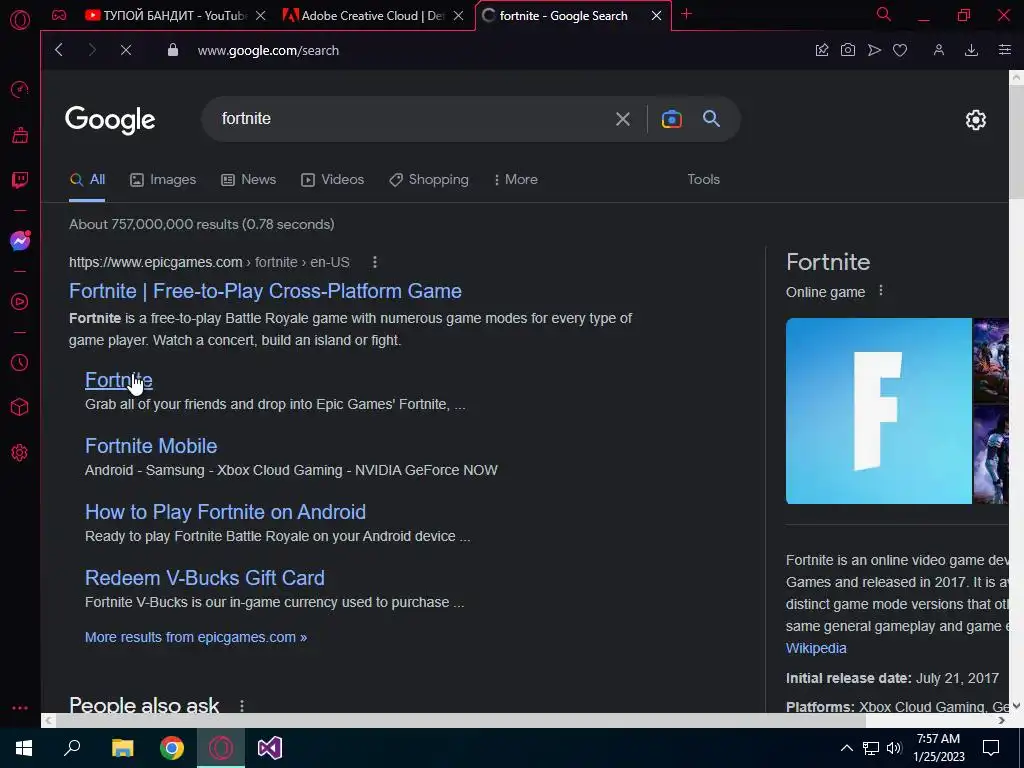Viewport: 1024px width, 768px height.
Task: Open the downloads panel
Action: pyautogui.click(x=971, y=50)
